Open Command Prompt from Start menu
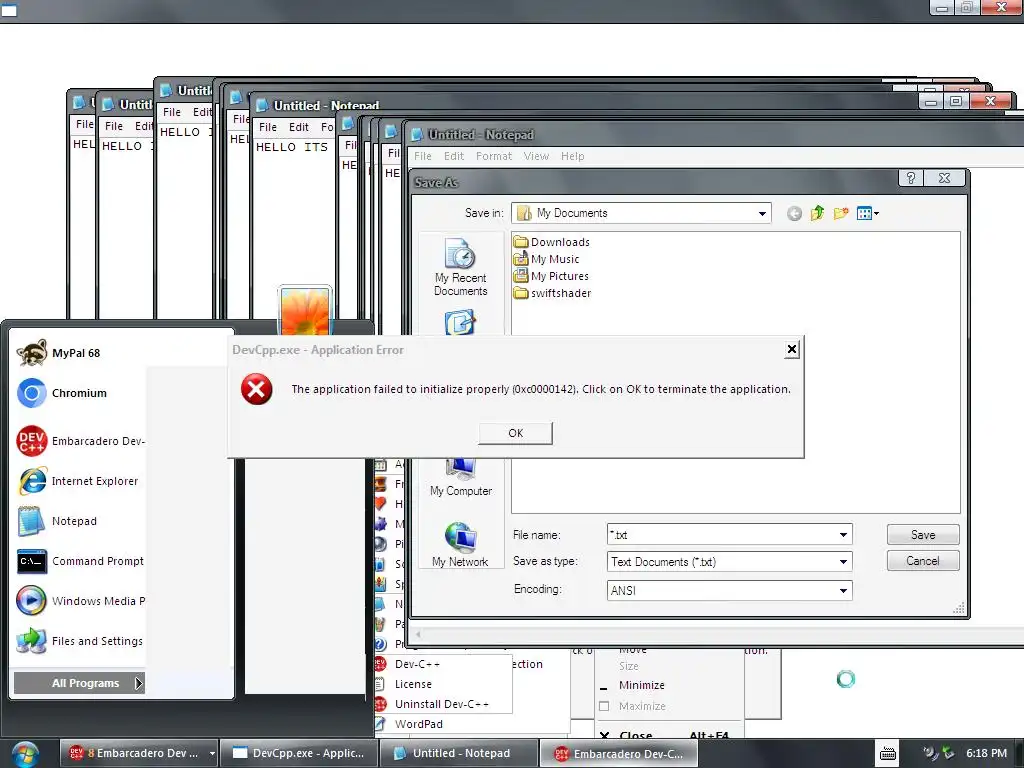 point(78,561)
